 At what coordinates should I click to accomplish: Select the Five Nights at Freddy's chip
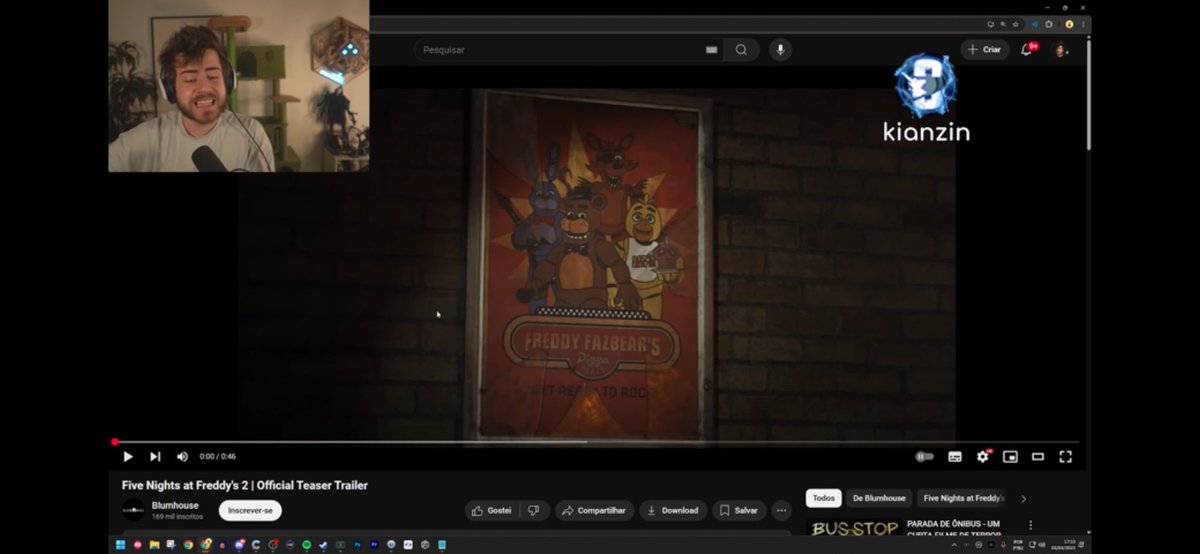tap(962, 498)
